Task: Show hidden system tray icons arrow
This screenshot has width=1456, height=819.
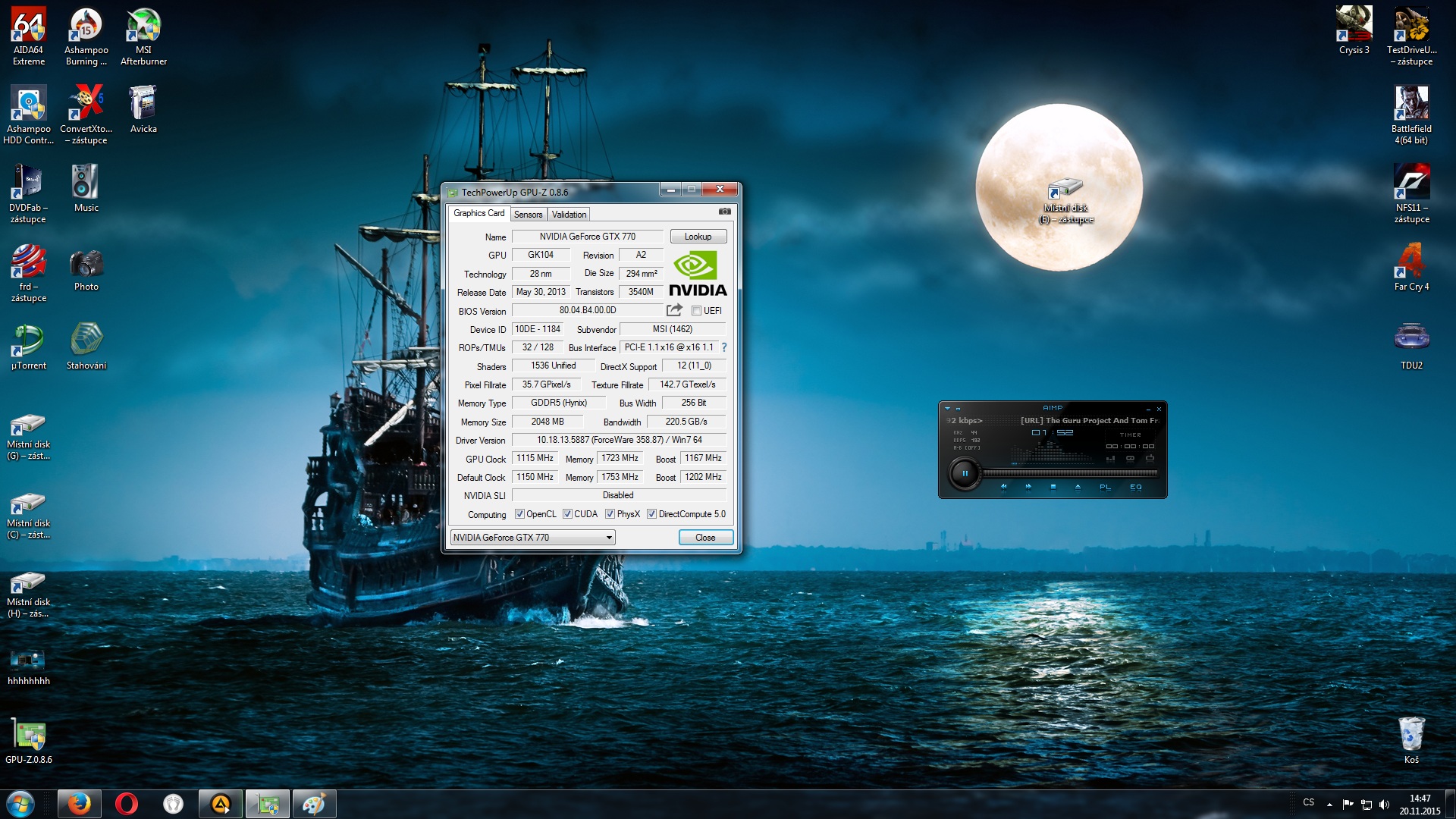Action: (1329, 804)
